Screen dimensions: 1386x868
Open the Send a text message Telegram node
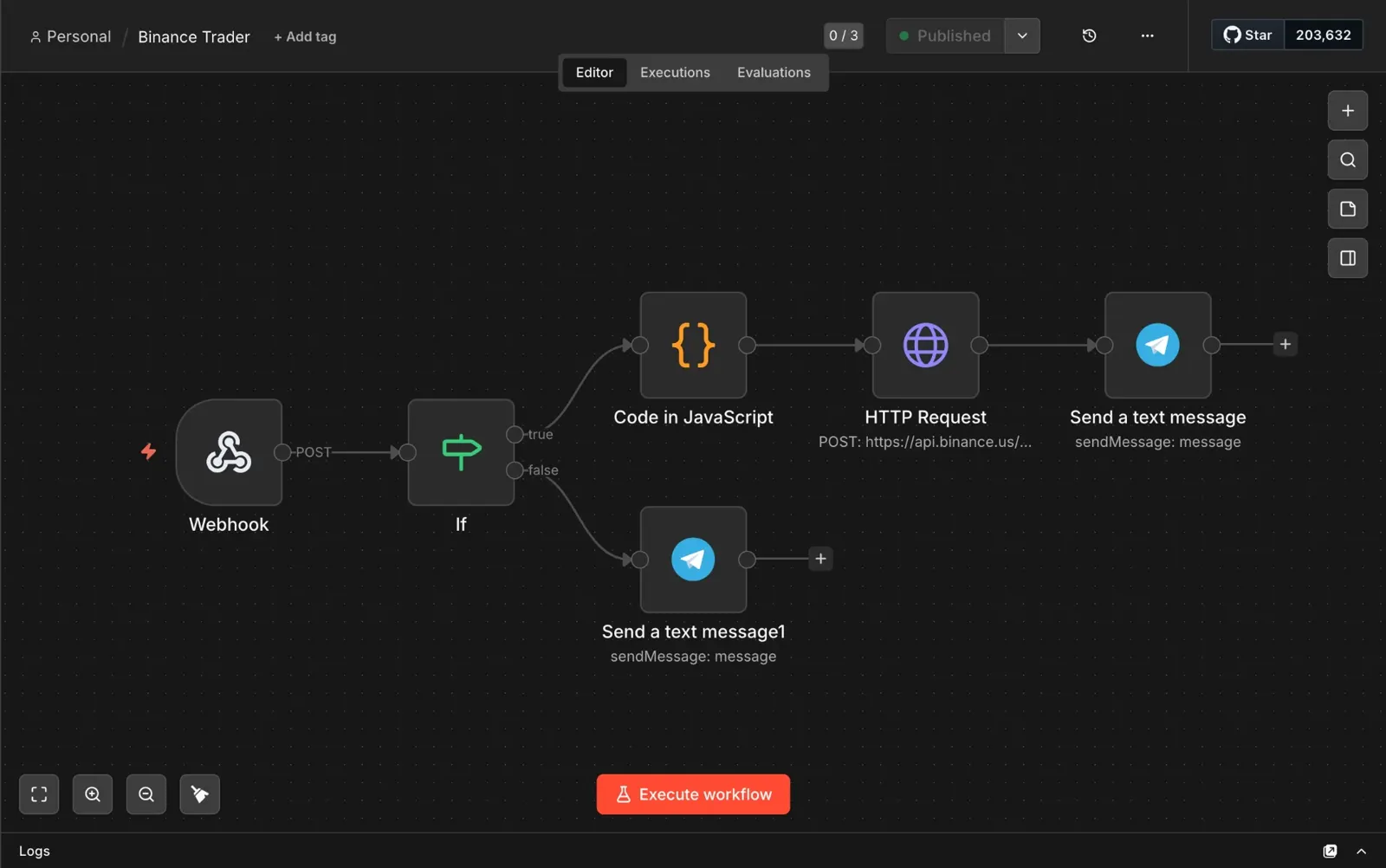[x=1157, y=345]
